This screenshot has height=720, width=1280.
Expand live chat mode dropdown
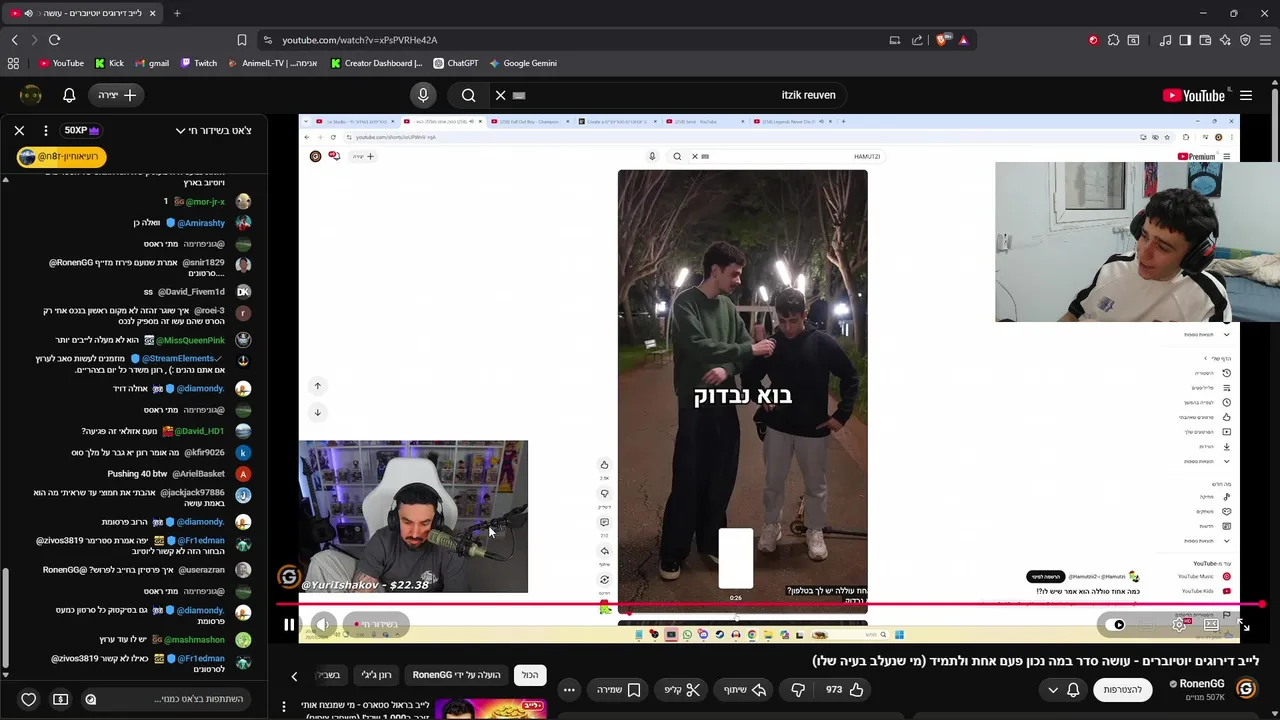[213, 130]
